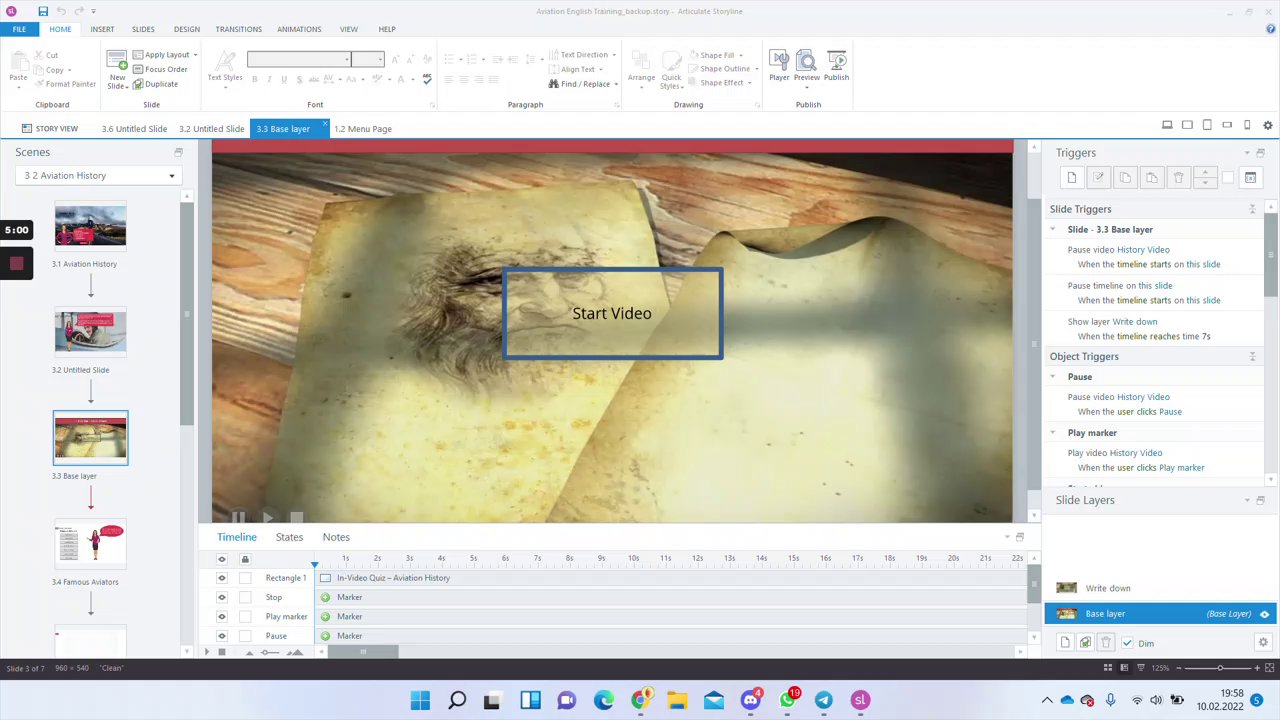Open the Insert ribbon tab
Screen dimensions: 1280x720
(102, 29)
